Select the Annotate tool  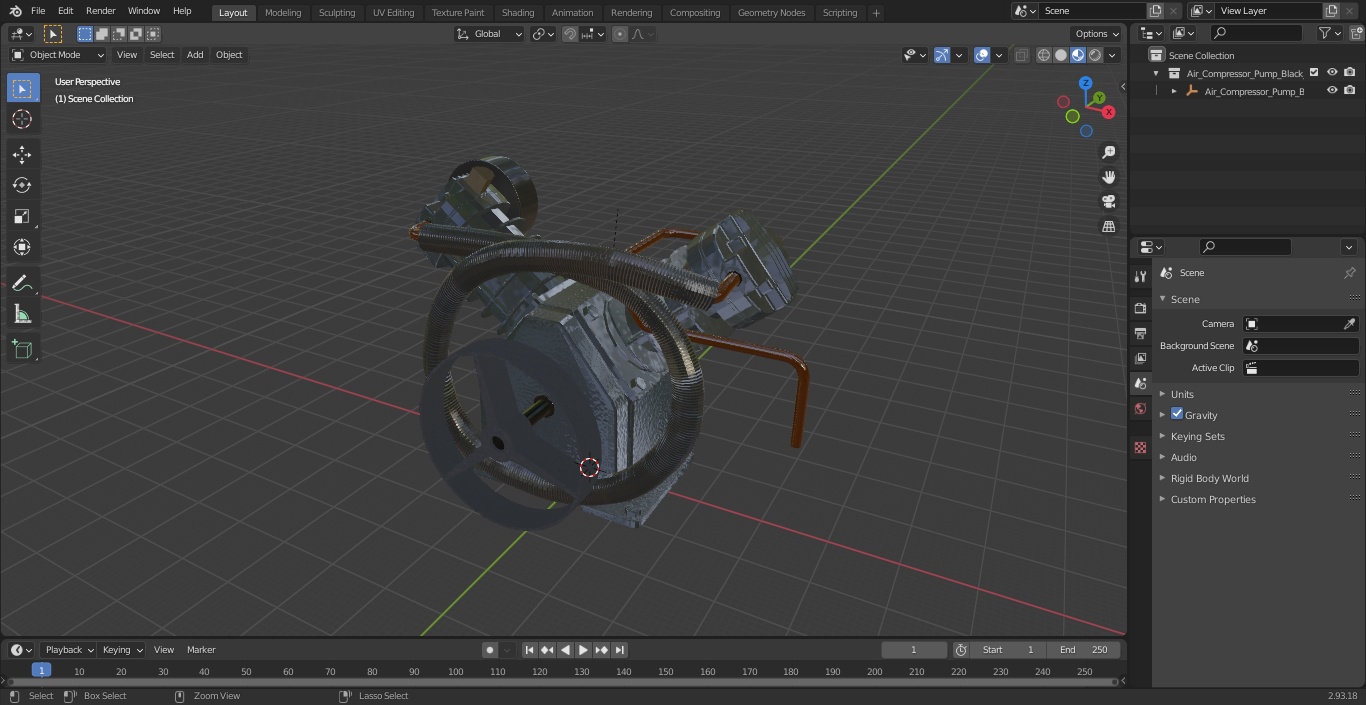(22, 284)
